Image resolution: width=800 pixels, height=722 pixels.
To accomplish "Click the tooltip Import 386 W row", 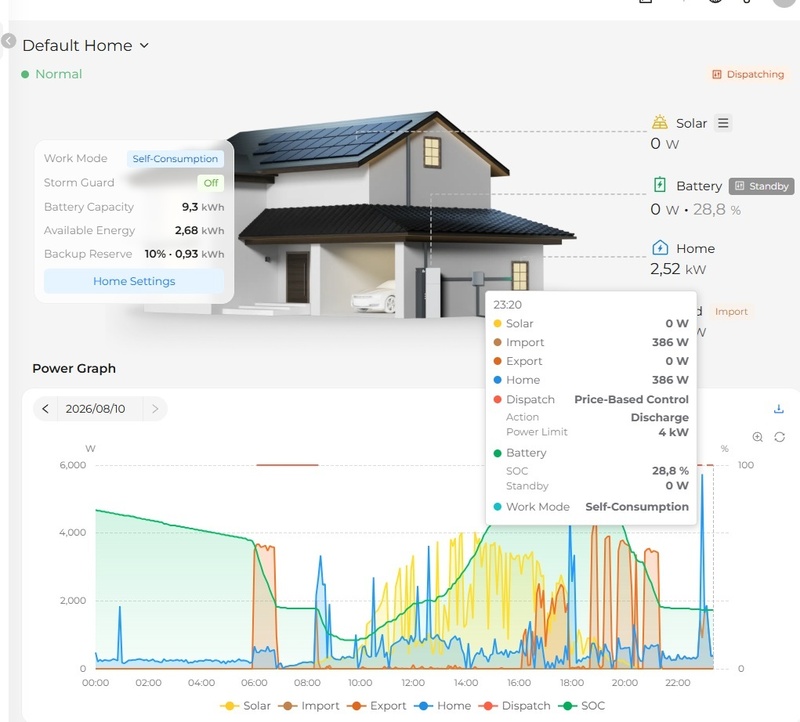I will [x=591, y=342].
